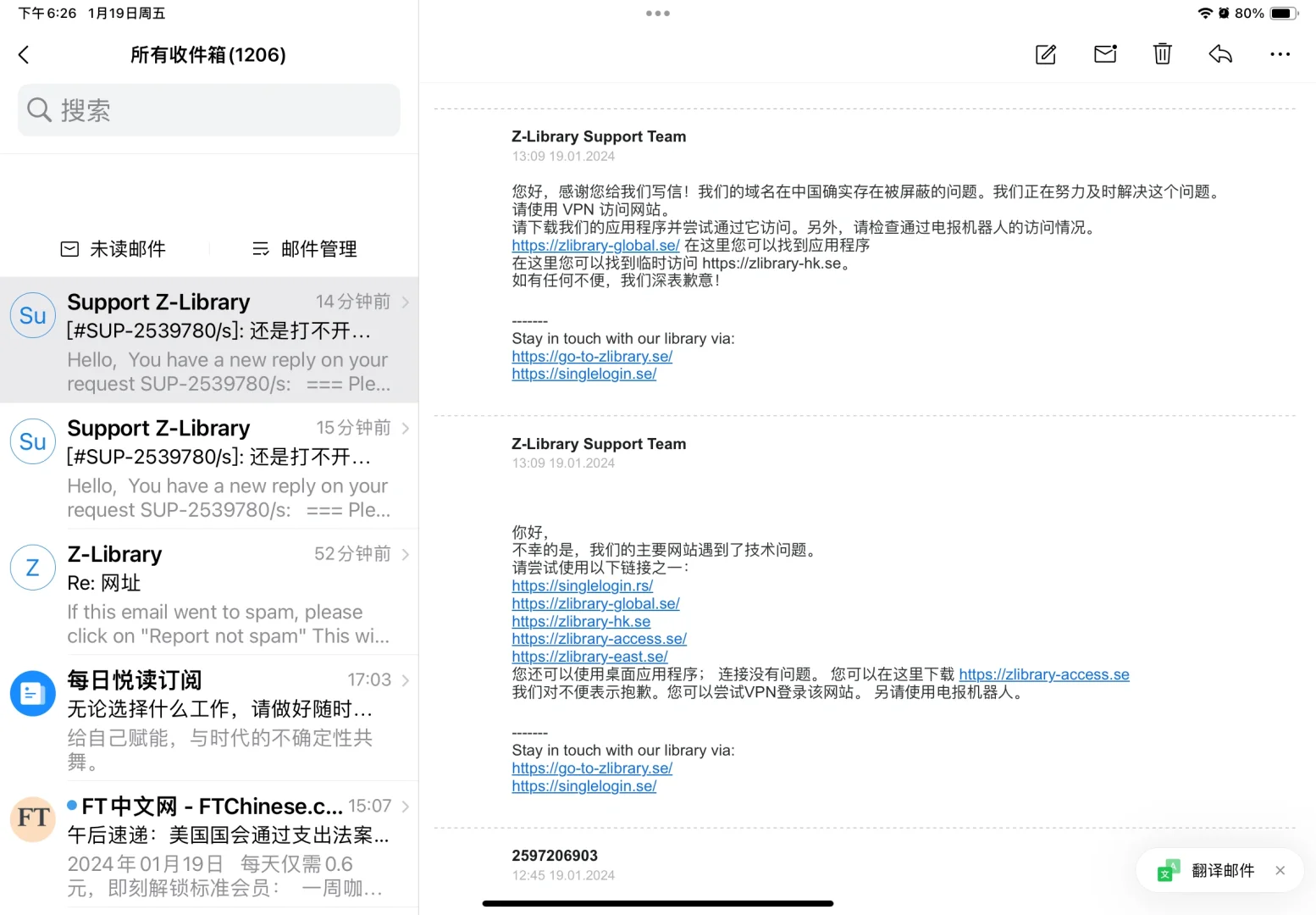Open Support Z-Library email from 15分钟前
This screenshot has width=1316, height=915.
click(x=209, y=466)
